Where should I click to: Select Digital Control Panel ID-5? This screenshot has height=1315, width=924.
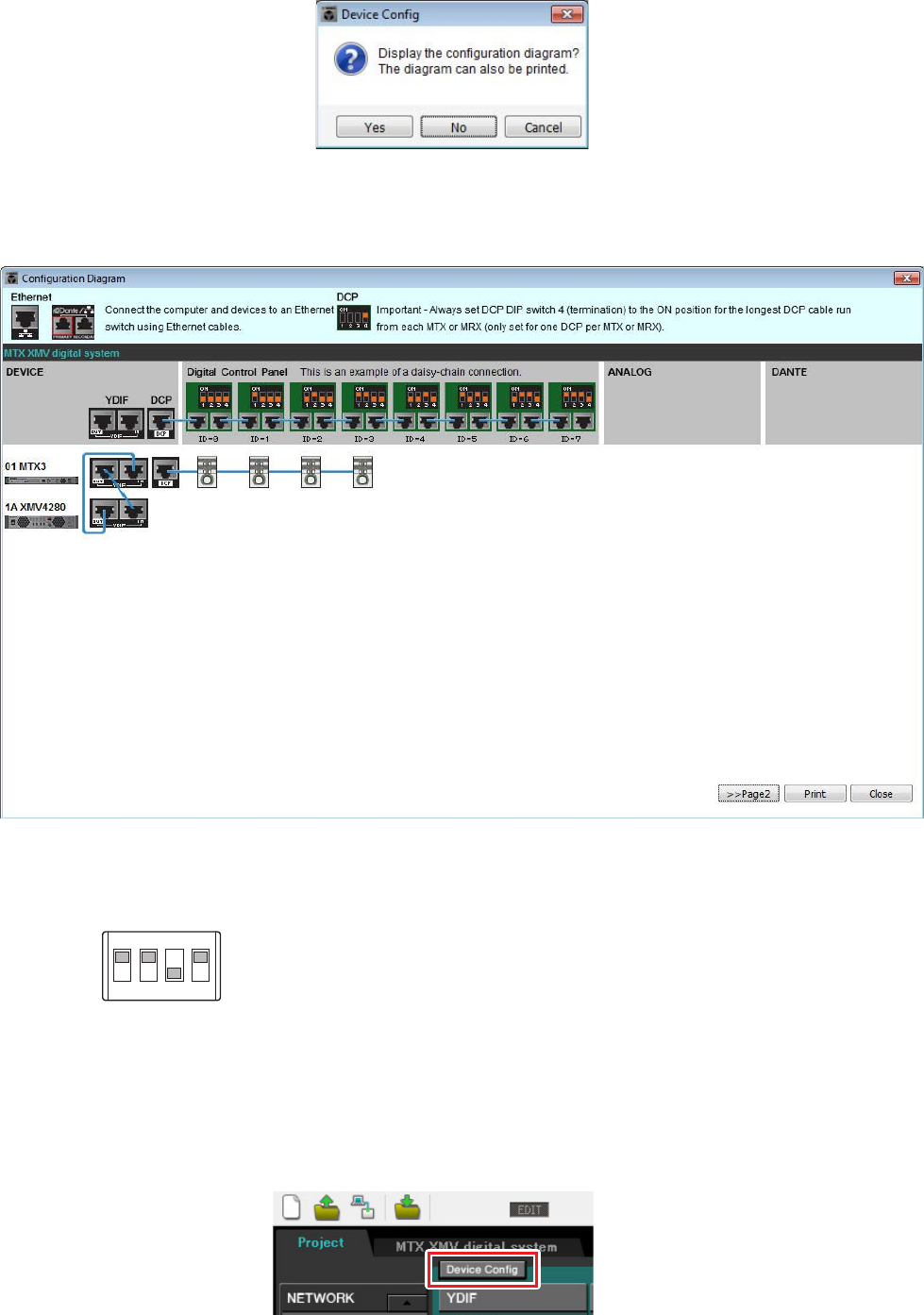468,408
